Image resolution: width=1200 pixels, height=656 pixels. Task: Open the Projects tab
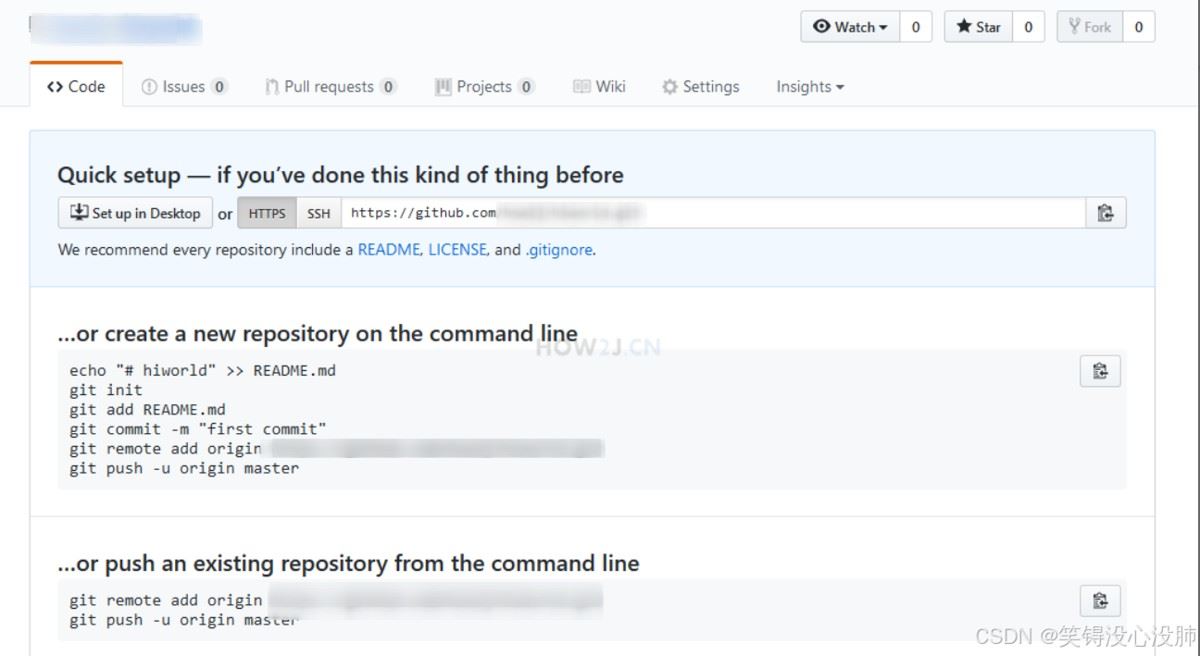484,87
